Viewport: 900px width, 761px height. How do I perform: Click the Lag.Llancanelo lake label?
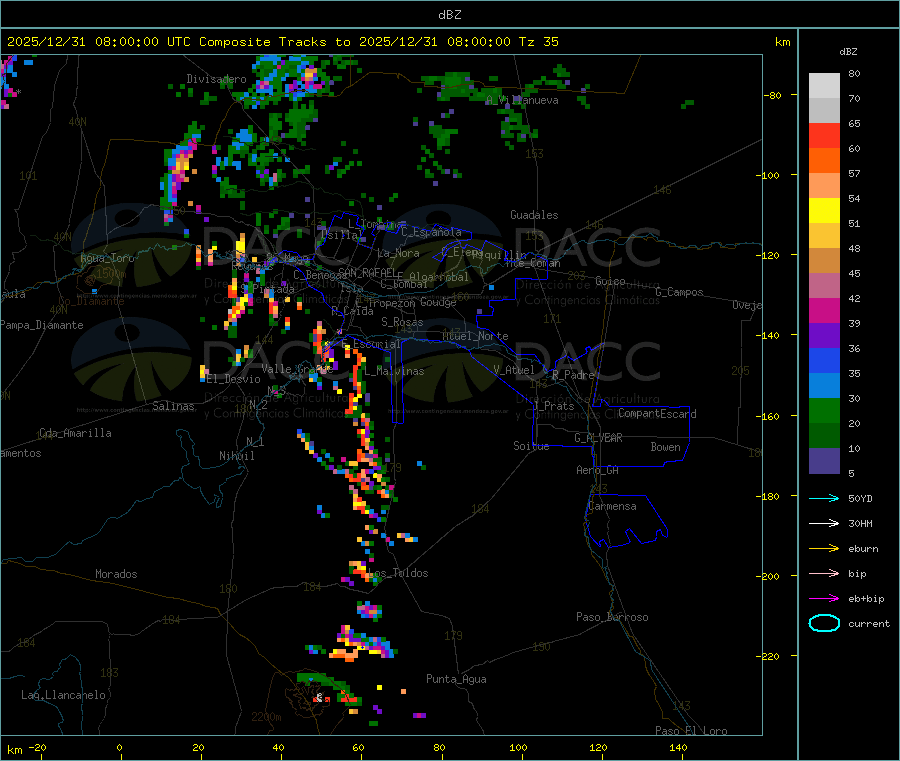[63, 695]
